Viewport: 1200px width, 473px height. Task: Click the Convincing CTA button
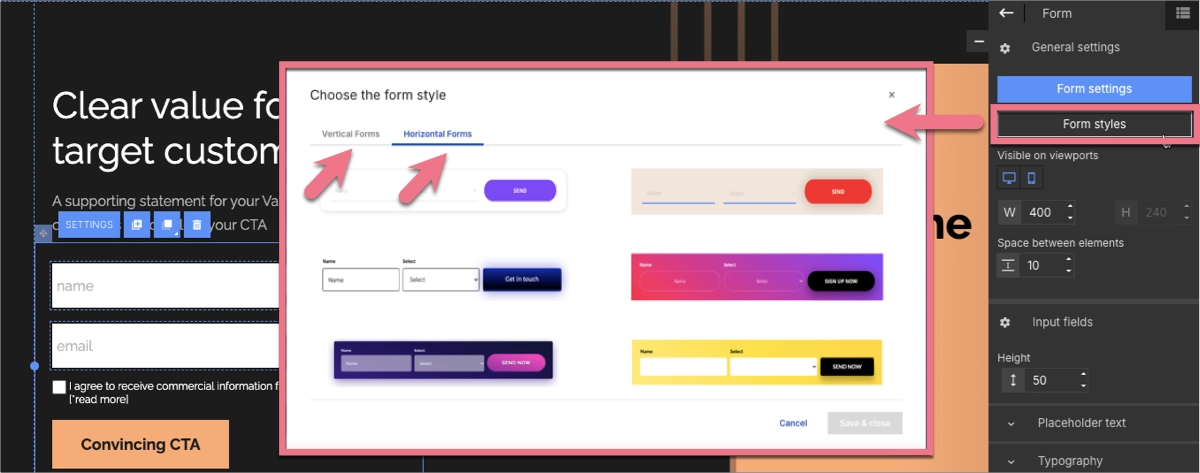click(140, 445)
